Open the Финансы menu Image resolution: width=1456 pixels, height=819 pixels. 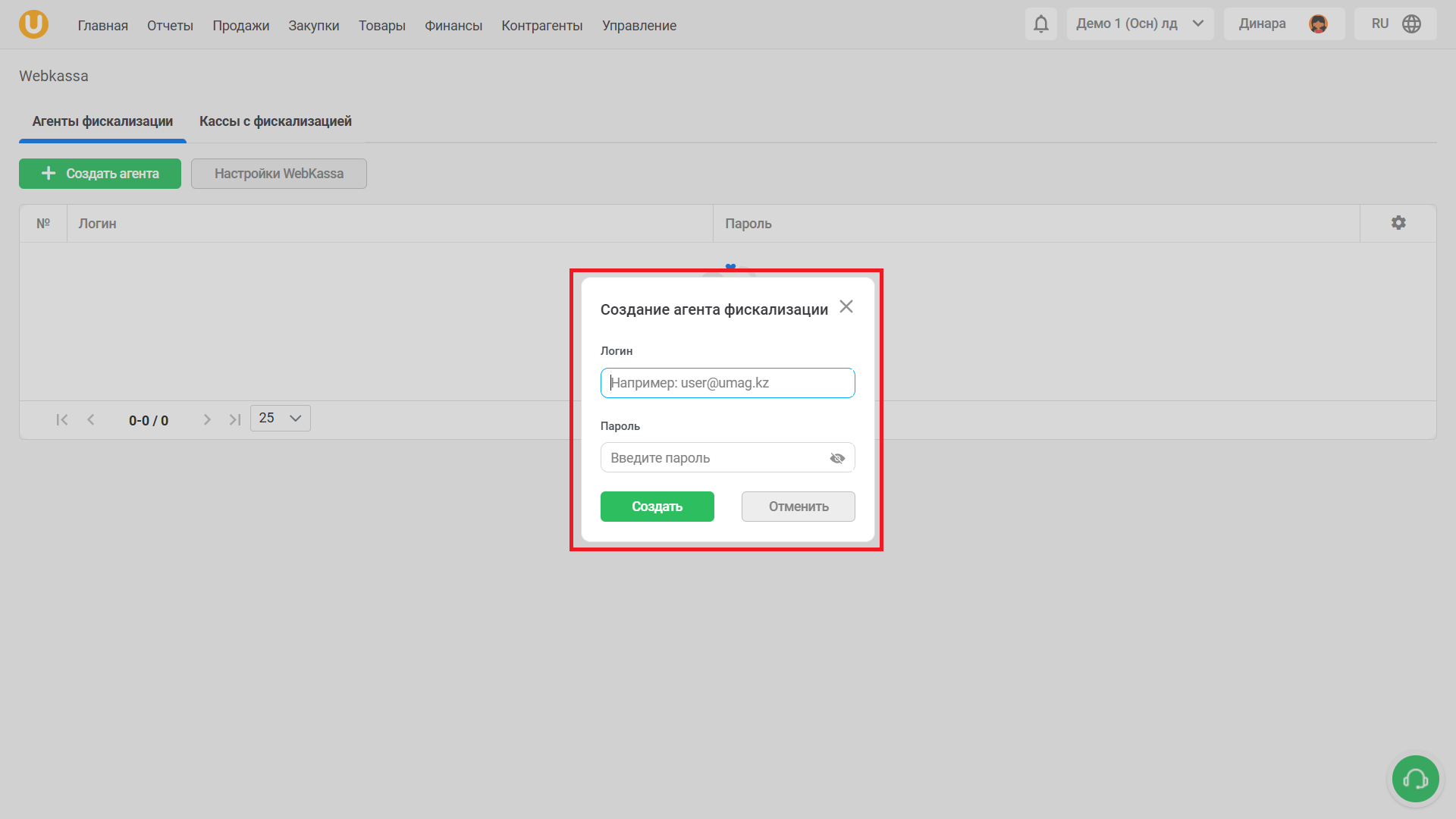(453, 26)
